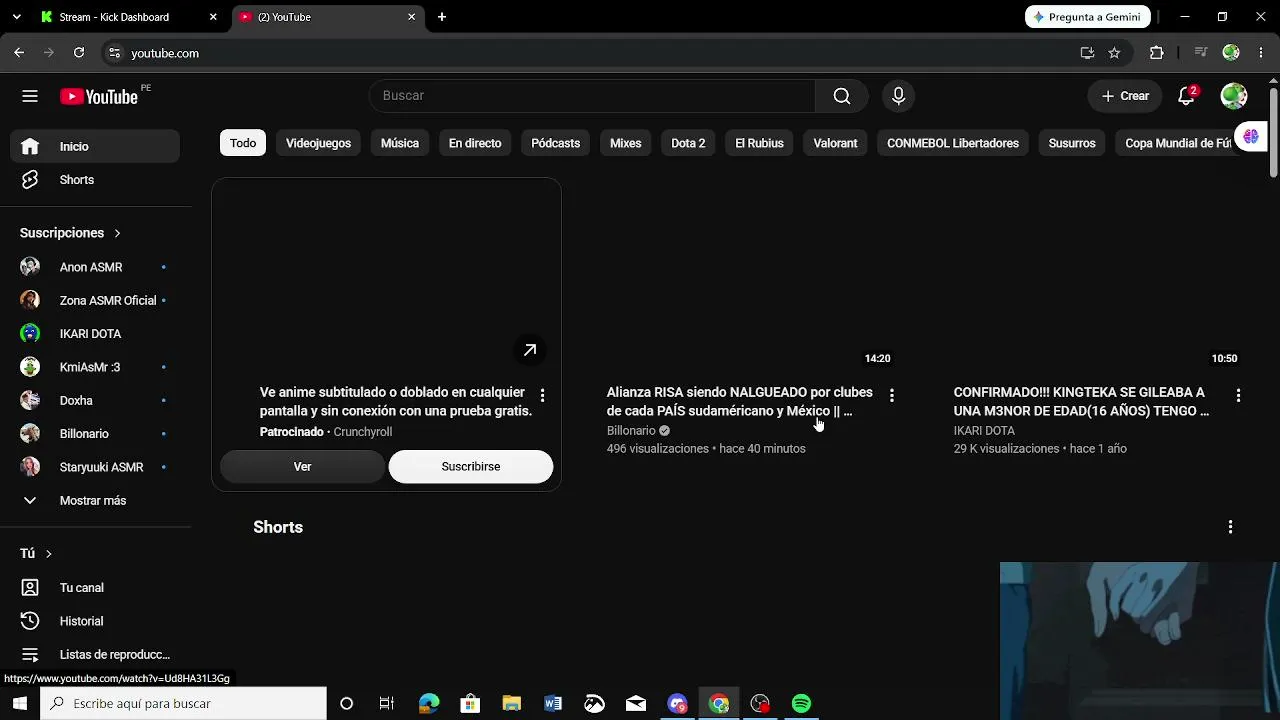Open the brain extension floating icon
The height and width of the screenshot is (720, 1280).
(1250, 137)
